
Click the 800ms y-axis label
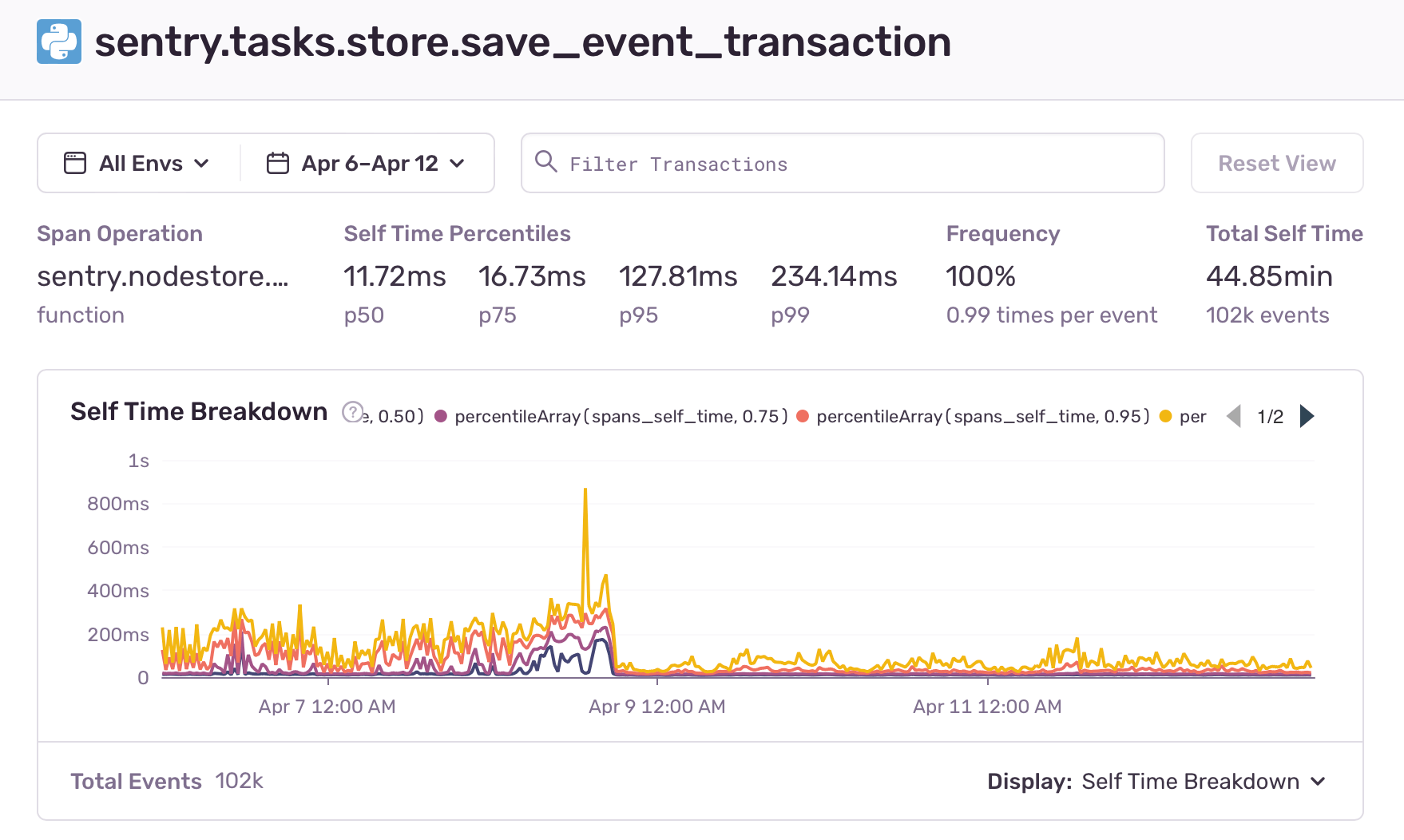[118, 504]
